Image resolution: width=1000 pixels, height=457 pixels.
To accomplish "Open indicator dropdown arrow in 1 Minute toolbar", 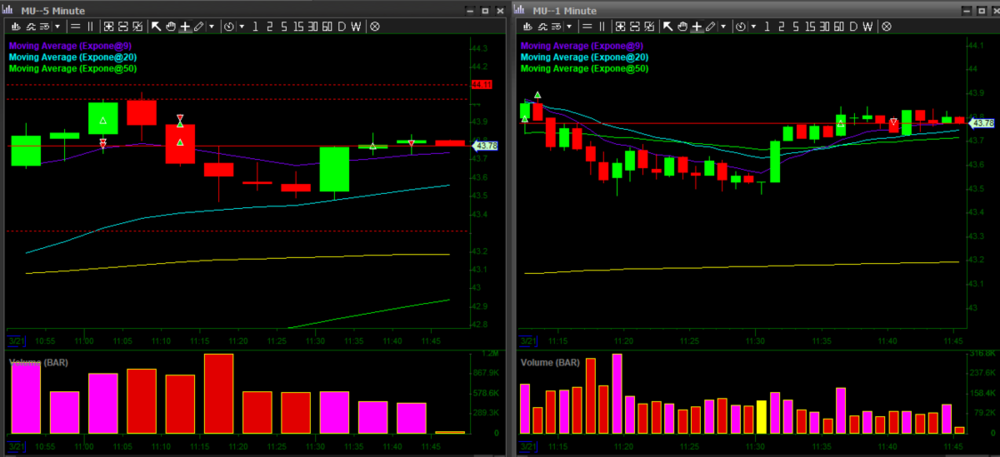I will [569, 26].
